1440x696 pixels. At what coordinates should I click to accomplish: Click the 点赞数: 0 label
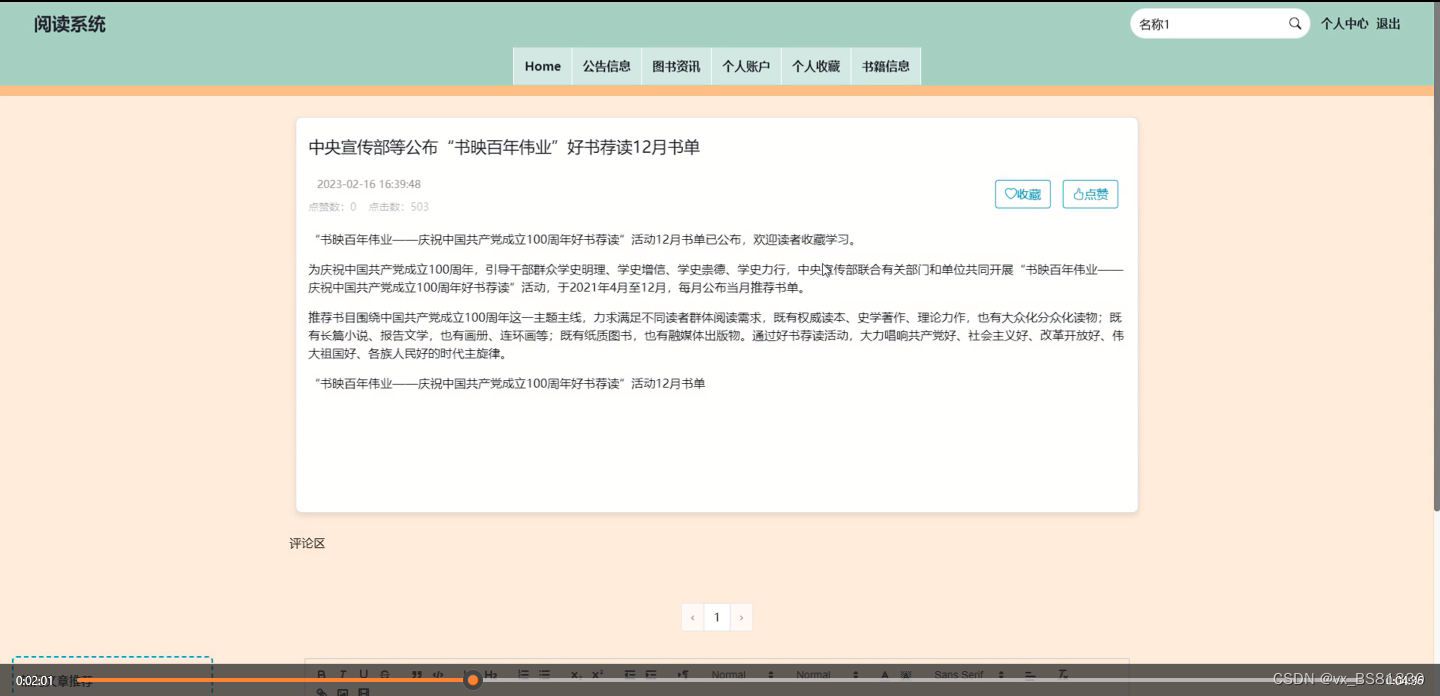coord(332,207)
